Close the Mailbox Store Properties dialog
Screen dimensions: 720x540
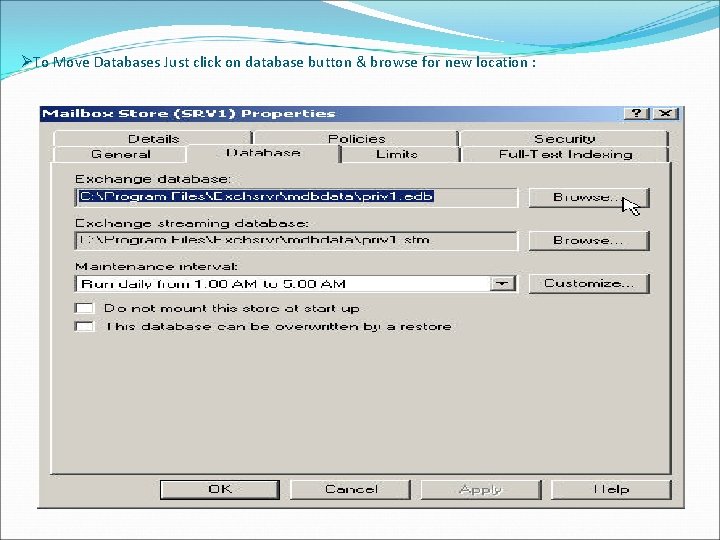pyautogui.click(x=665, y=113)
